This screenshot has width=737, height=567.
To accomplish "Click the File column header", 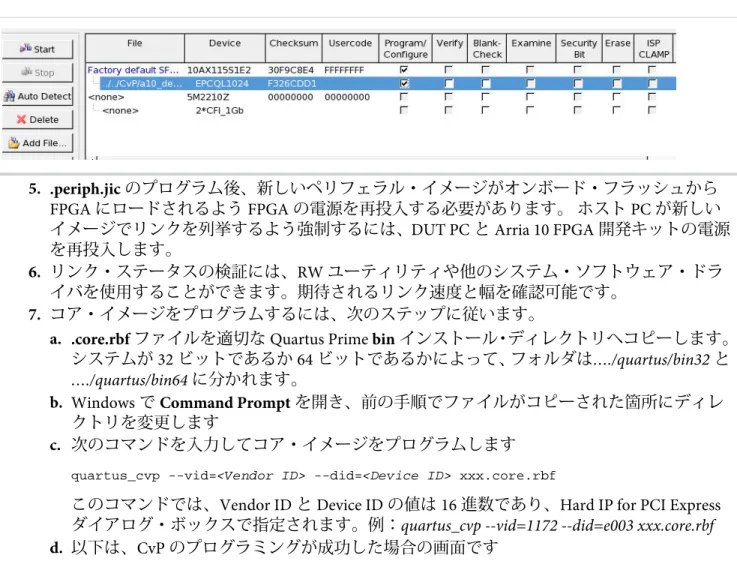I will (x=135, y=48).
